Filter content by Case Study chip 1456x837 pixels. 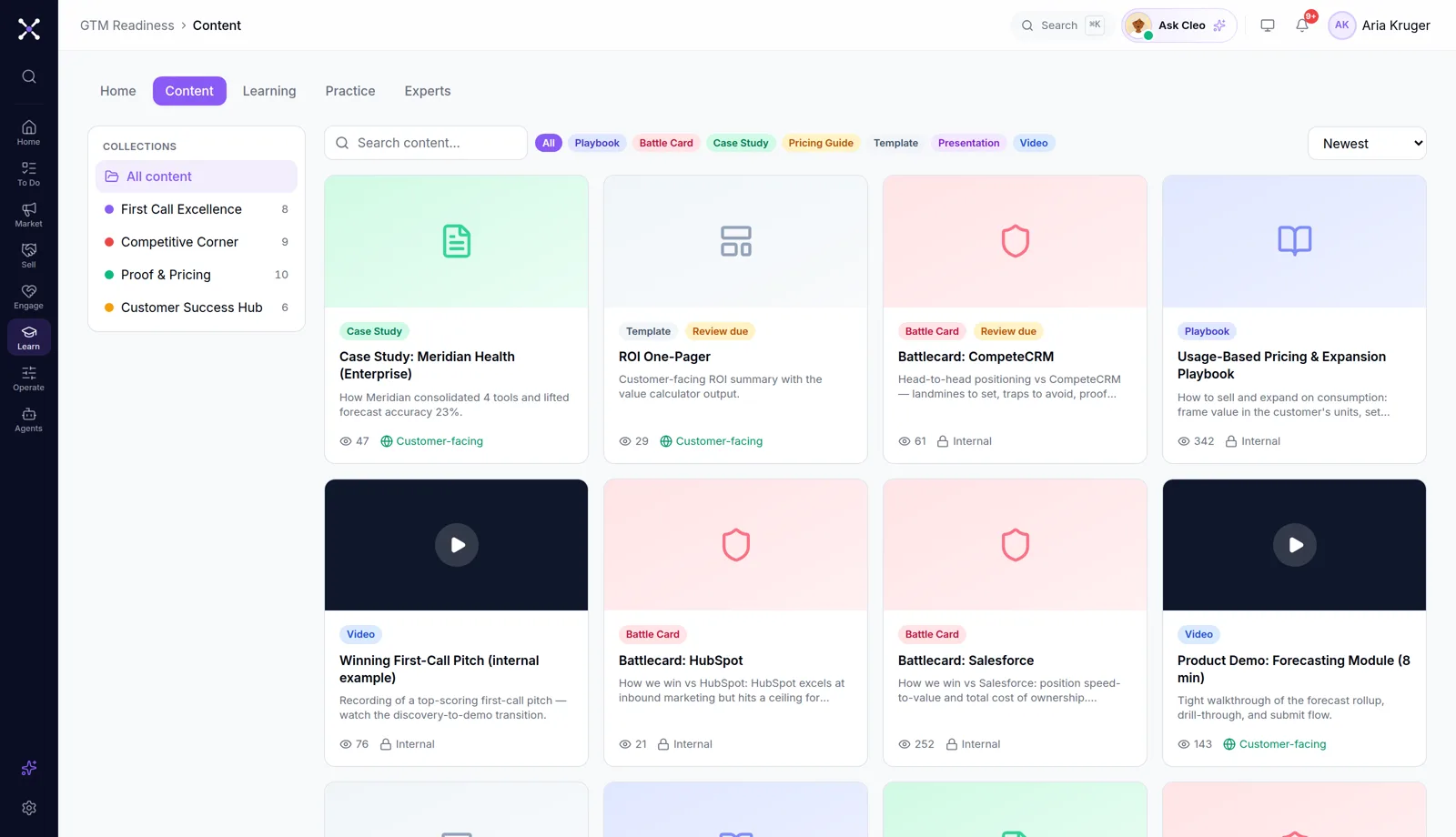tap(741, 143)
